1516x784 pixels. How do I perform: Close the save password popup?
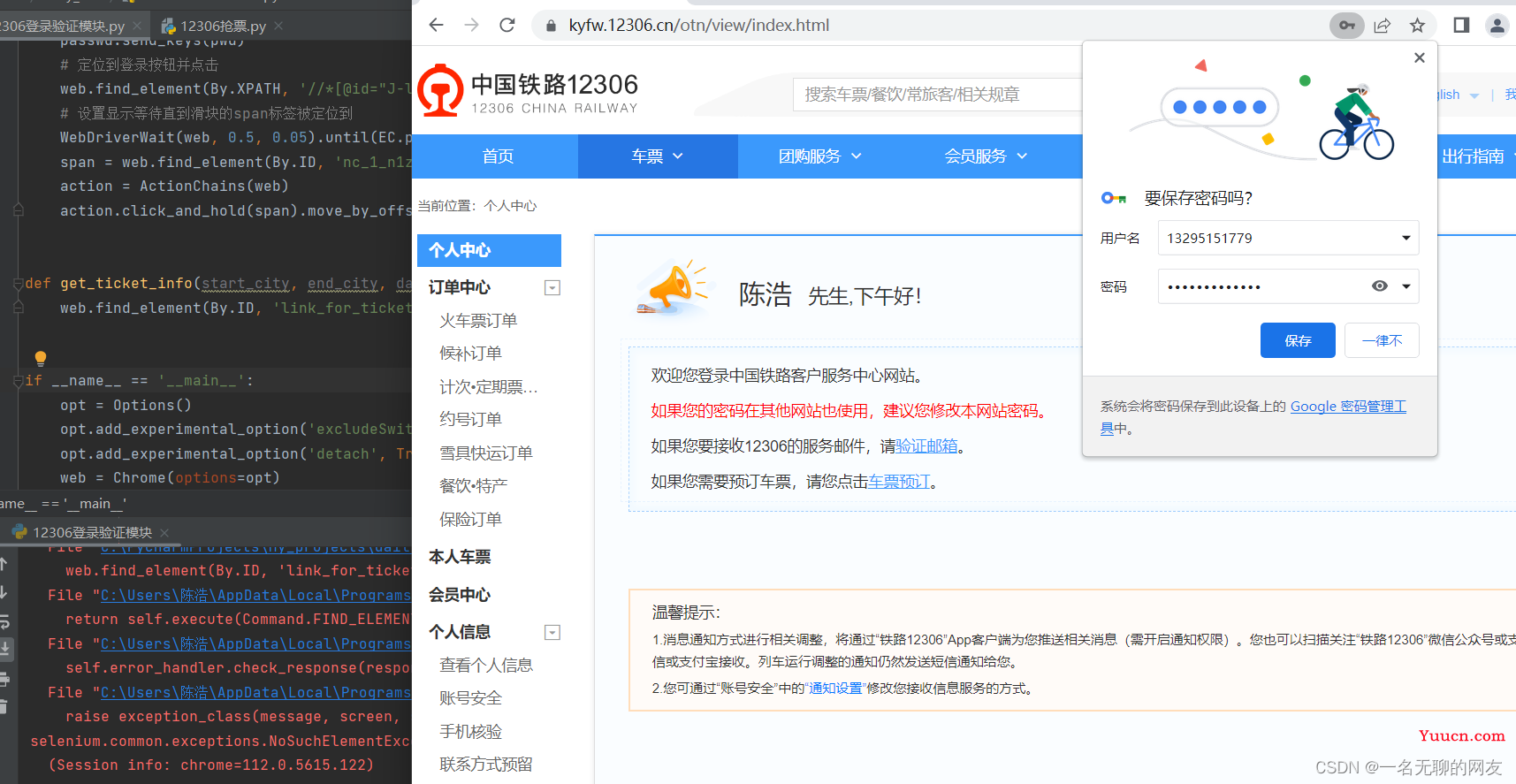[x=1419, y=57]
